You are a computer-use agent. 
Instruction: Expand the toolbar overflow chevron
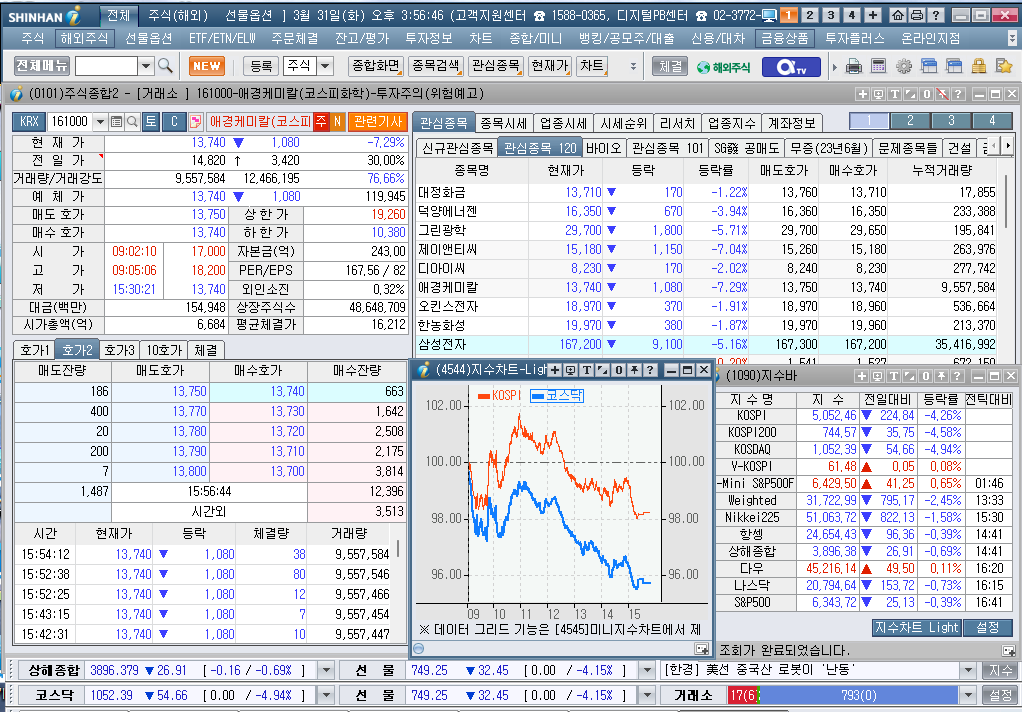click(x=632, y=66)
